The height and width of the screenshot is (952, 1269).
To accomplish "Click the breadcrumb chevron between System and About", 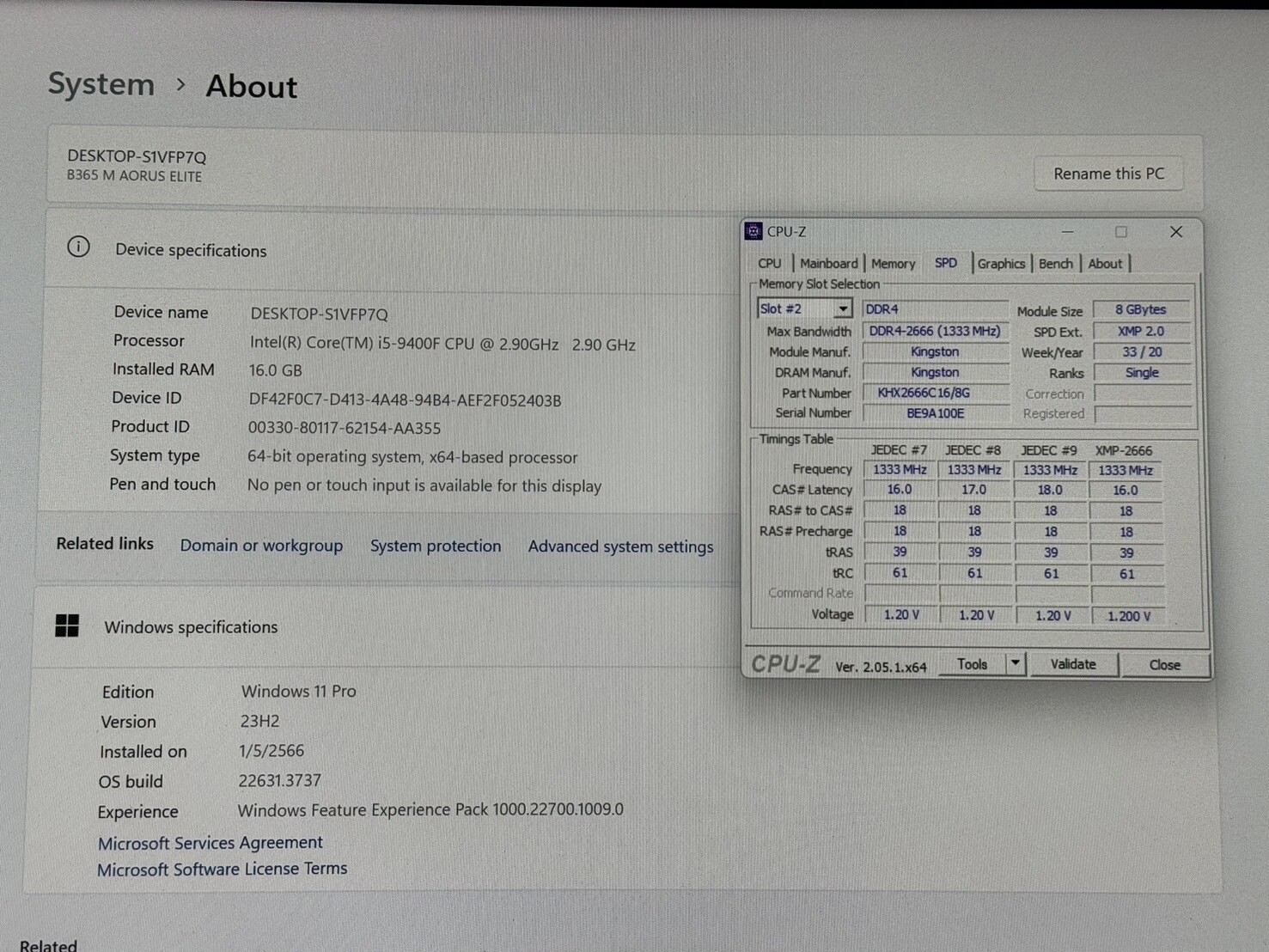I will pyautogui.click(x=180, y=84).
